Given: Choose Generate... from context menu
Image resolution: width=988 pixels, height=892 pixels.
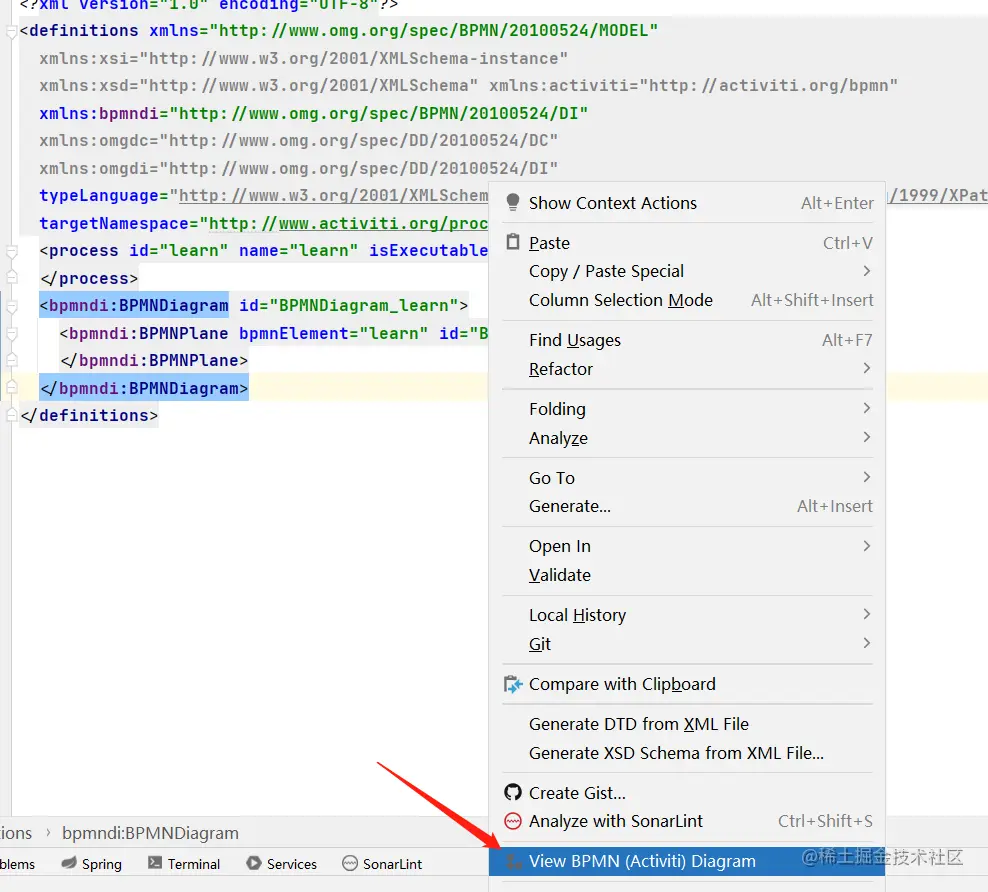Looking at the screenshot, I should pos(687,506).
